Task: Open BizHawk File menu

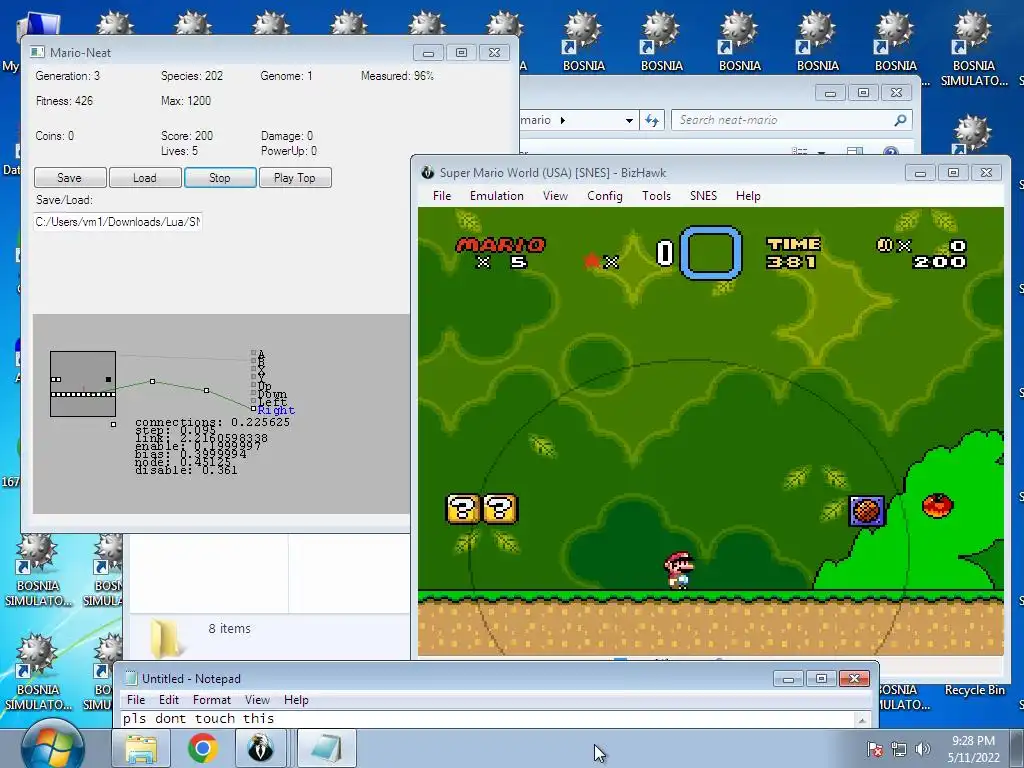Action: pos(442,196)
